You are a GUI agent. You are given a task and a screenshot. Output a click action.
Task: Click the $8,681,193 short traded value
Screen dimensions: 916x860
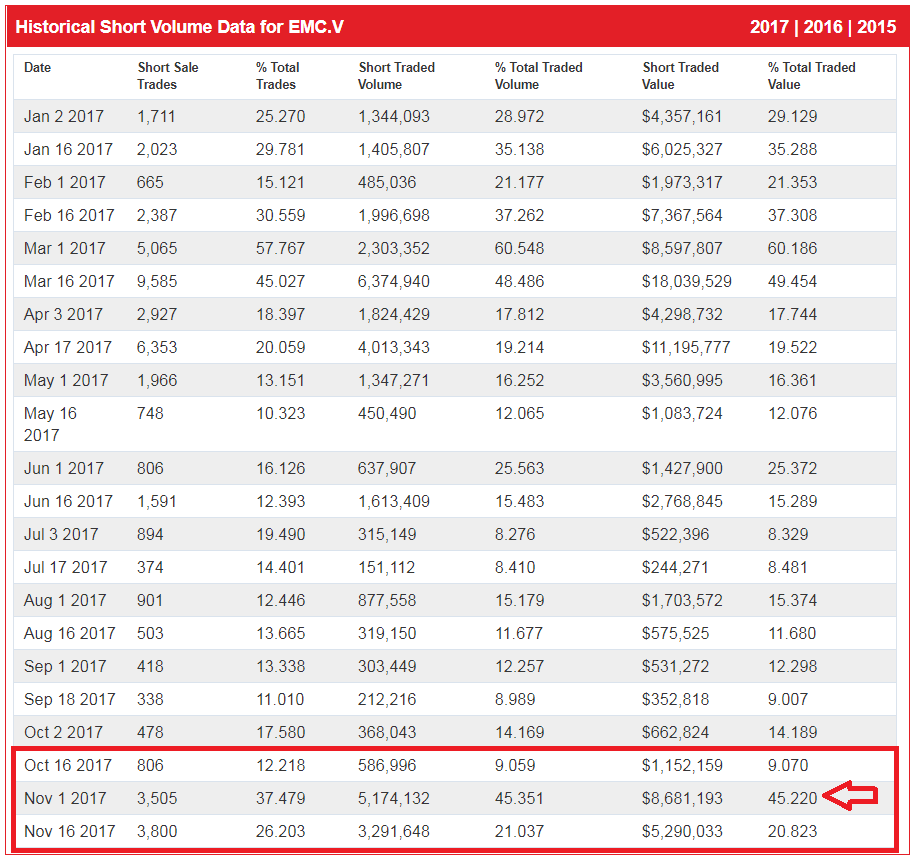tap(682, 799)
